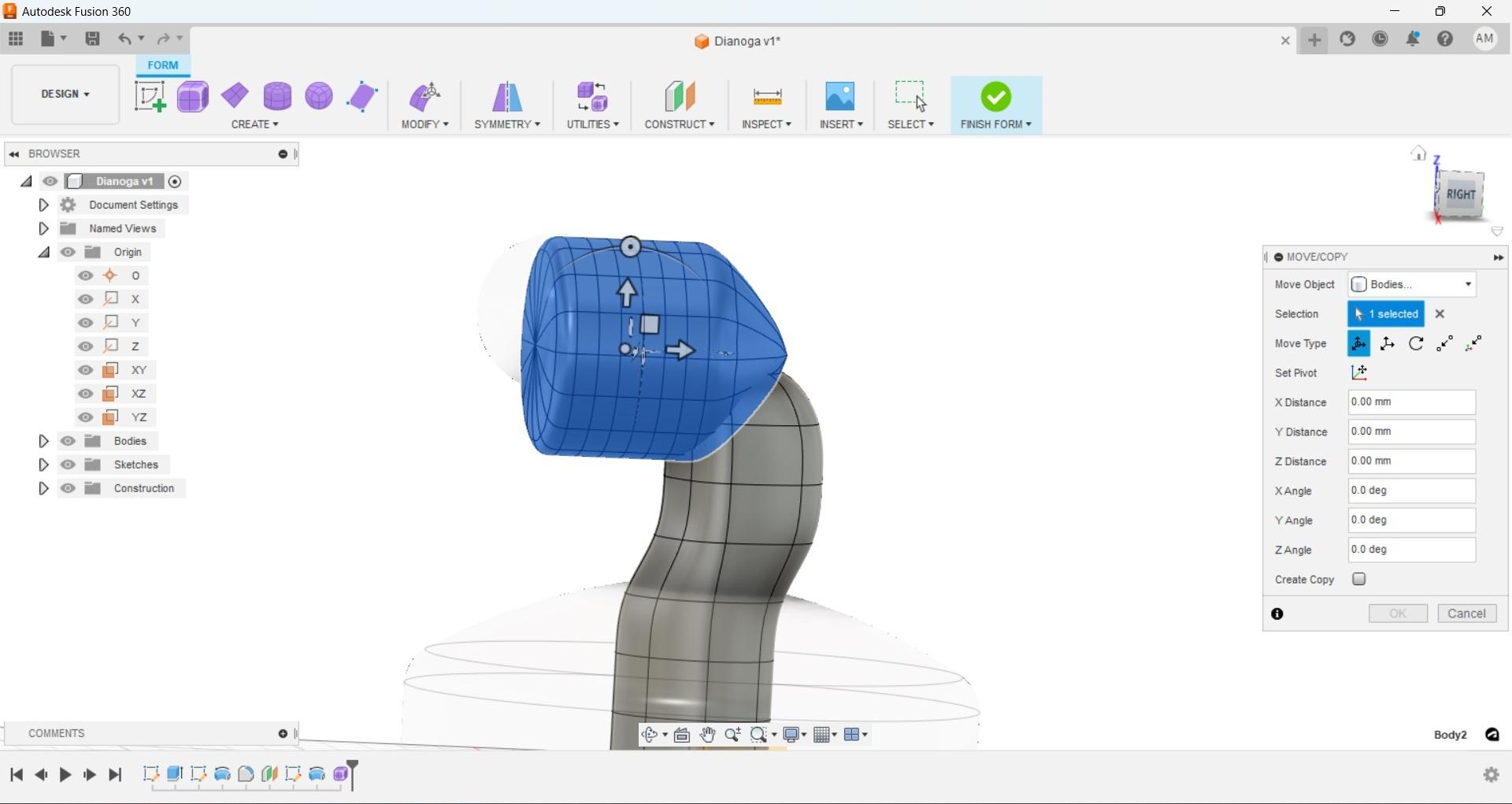Click the OK button in Move/Copy

click(x=1398, y=613)
